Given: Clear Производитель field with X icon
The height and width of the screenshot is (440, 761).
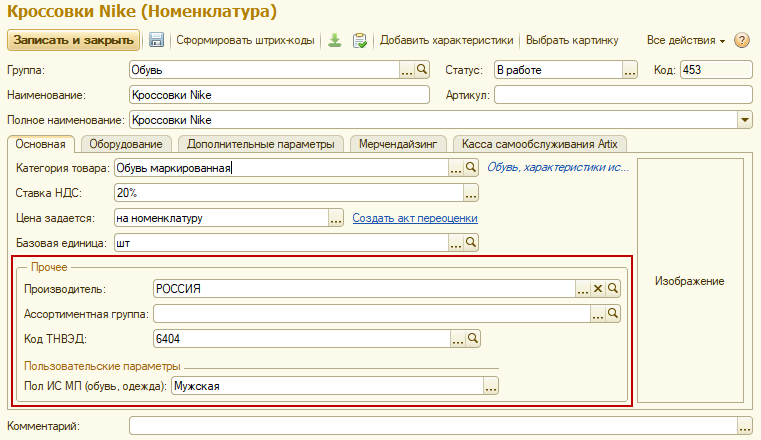Looking at the screenshot, I should (x=598, y=289).
